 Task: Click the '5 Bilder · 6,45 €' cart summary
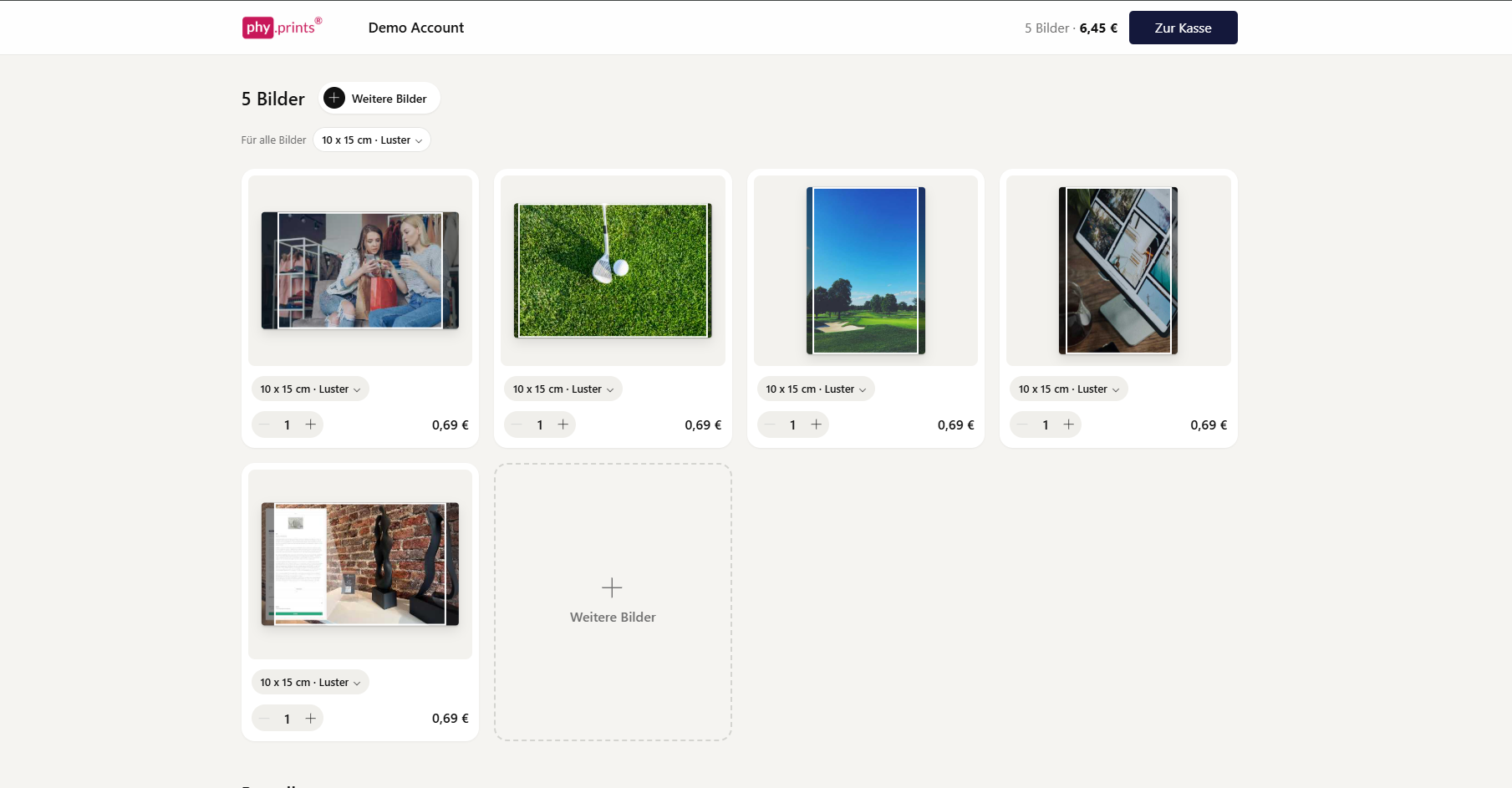pos(1071,28)
